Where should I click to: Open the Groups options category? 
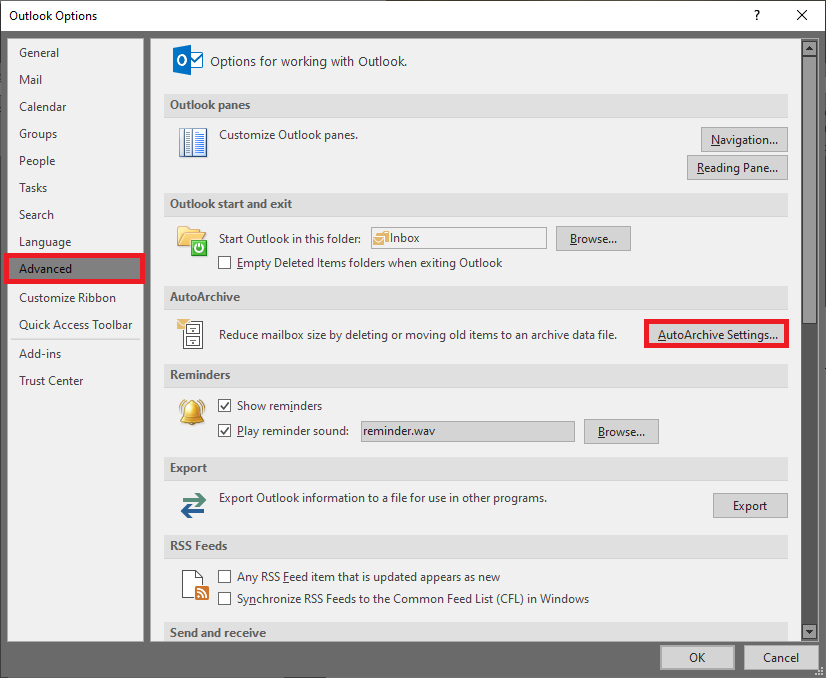[x=75, y=134]
